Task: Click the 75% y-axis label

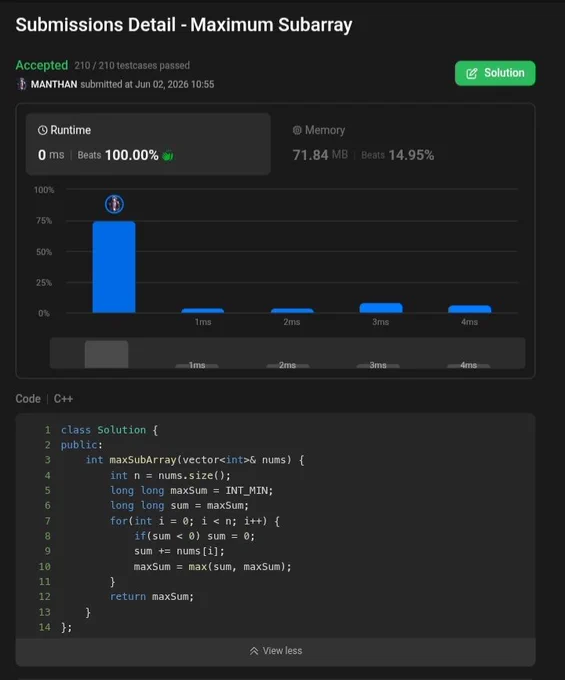Action: tap(44, 221)
